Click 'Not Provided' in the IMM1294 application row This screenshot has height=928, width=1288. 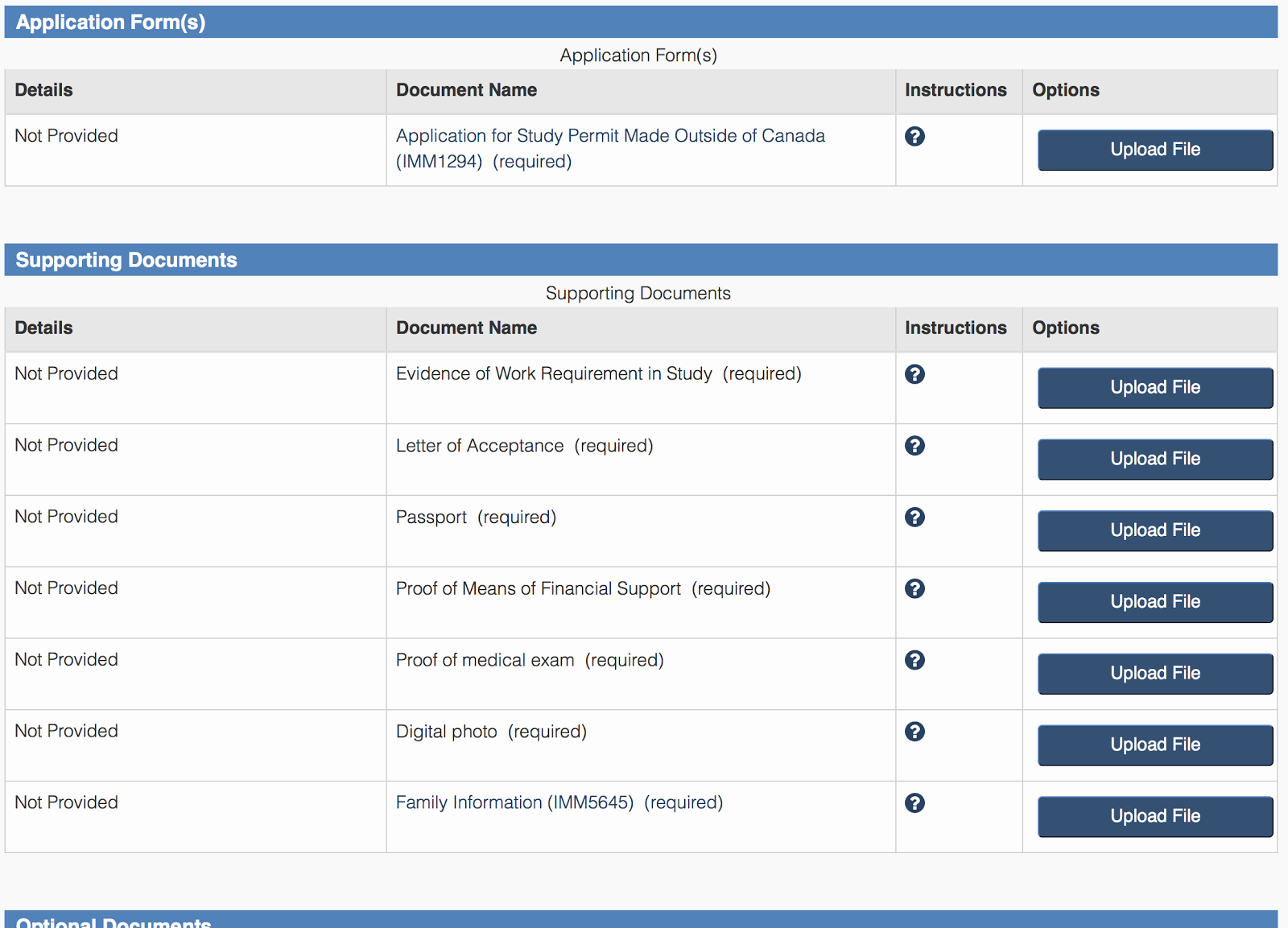(x=66, y=136)
